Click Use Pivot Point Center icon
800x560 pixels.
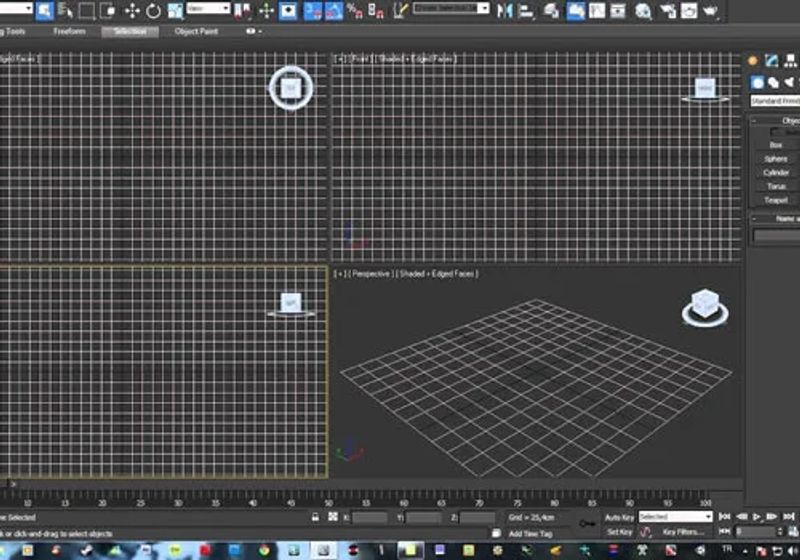[243, 11]
